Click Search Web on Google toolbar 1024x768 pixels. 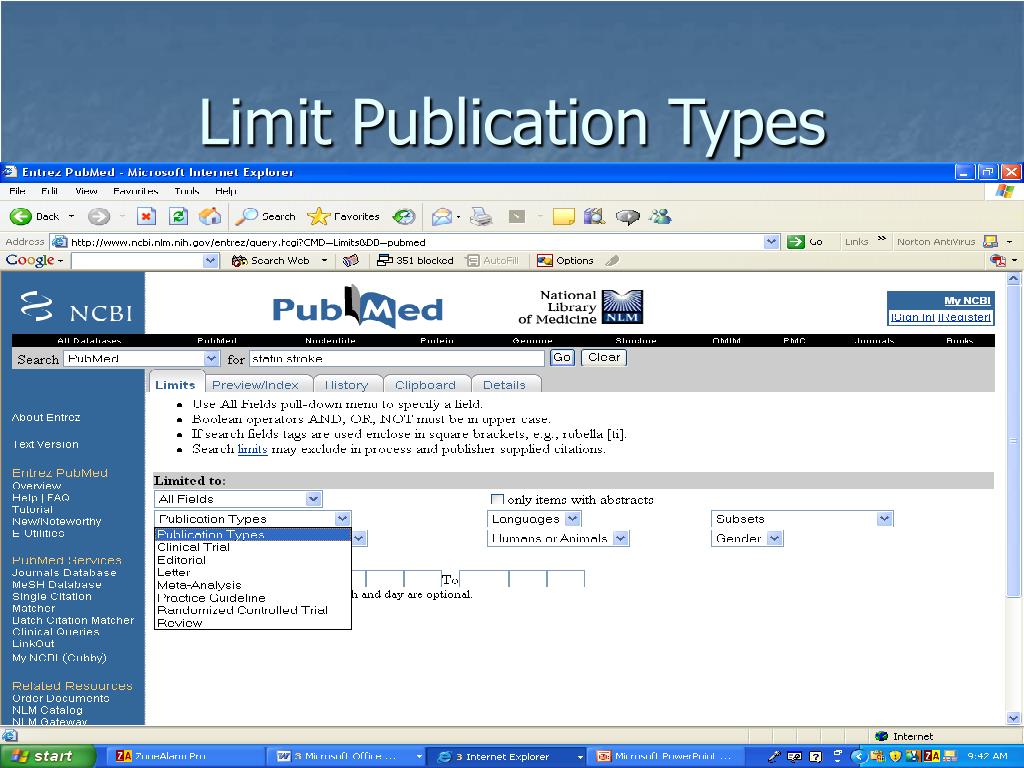[271, 261]
